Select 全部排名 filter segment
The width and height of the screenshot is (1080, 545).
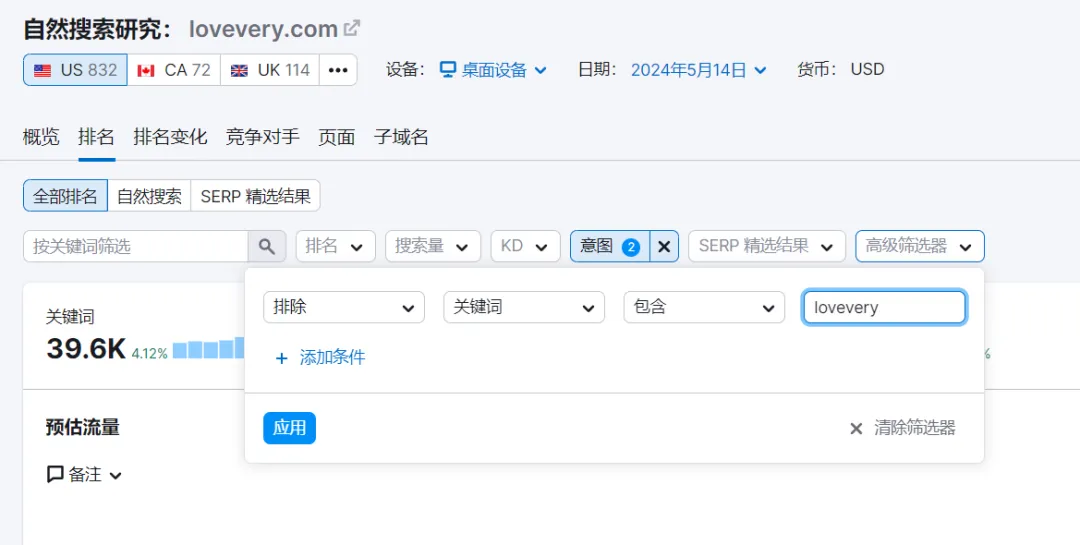click(65, 196)
